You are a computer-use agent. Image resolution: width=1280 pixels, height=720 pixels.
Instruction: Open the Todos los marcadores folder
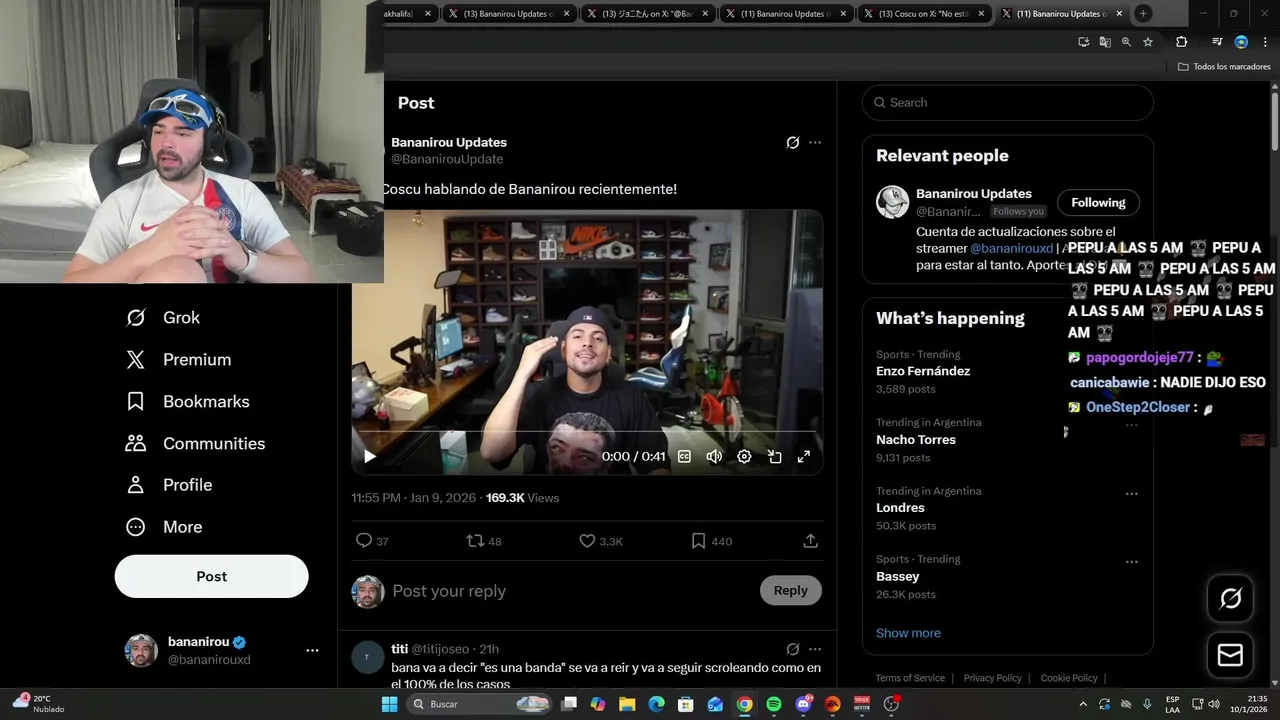coord(1224,67)
